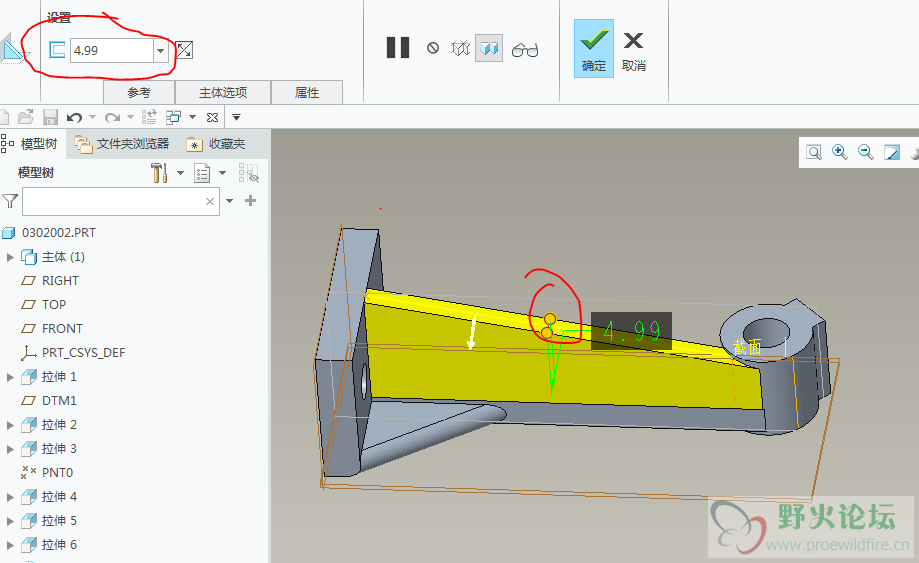Click the thickness icon beside the value field

click(57, 50)
